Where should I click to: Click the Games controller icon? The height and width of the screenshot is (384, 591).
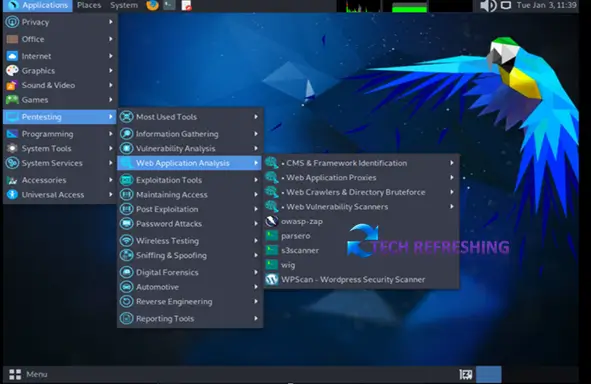coord(12,100)
